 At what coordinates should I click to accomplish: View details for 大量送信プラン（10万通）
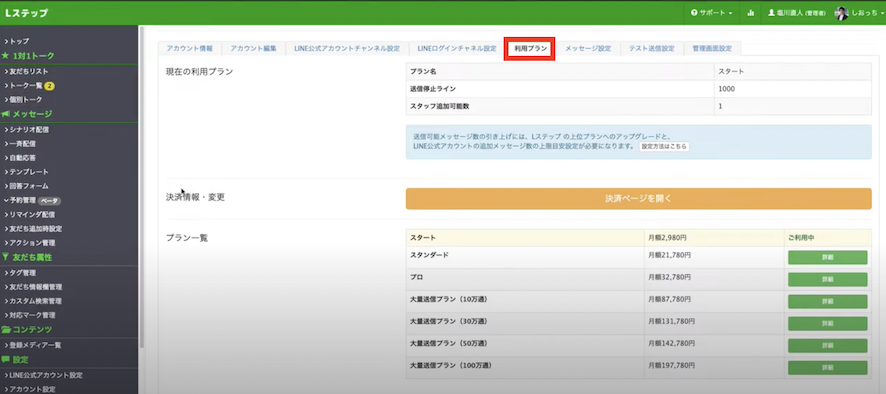point(827,302)
